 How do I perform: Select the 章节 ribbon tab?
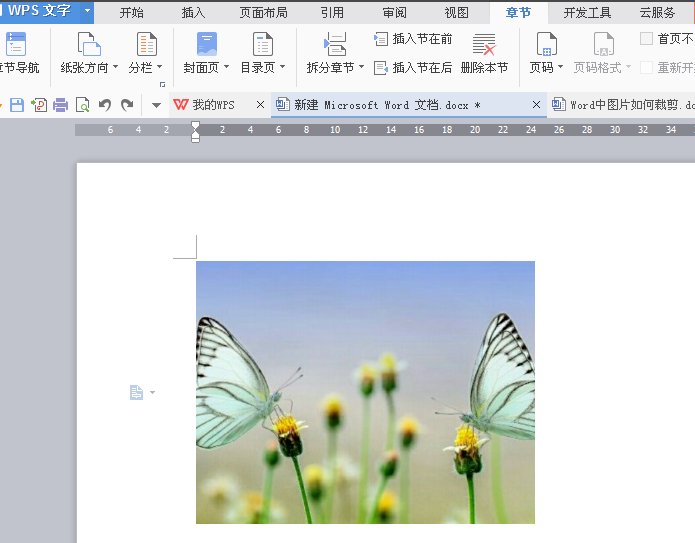[x=518, y=13]
